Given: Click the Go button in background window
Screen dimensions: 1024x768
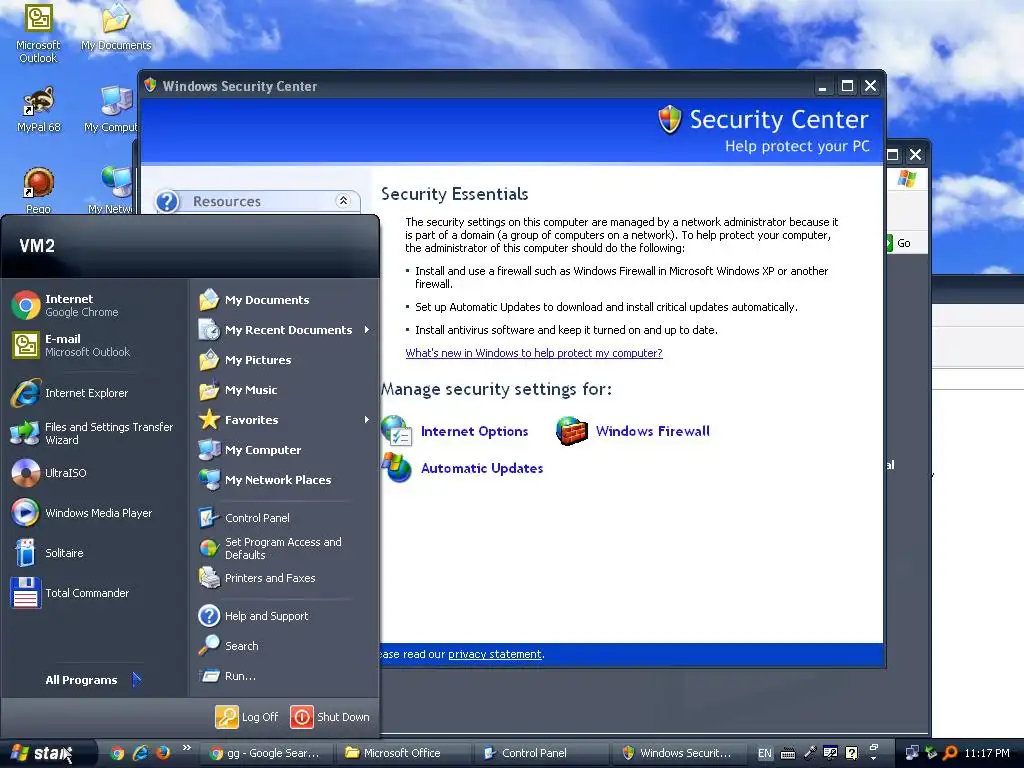Looking at the screenshot, I should [x=899, y=243].
